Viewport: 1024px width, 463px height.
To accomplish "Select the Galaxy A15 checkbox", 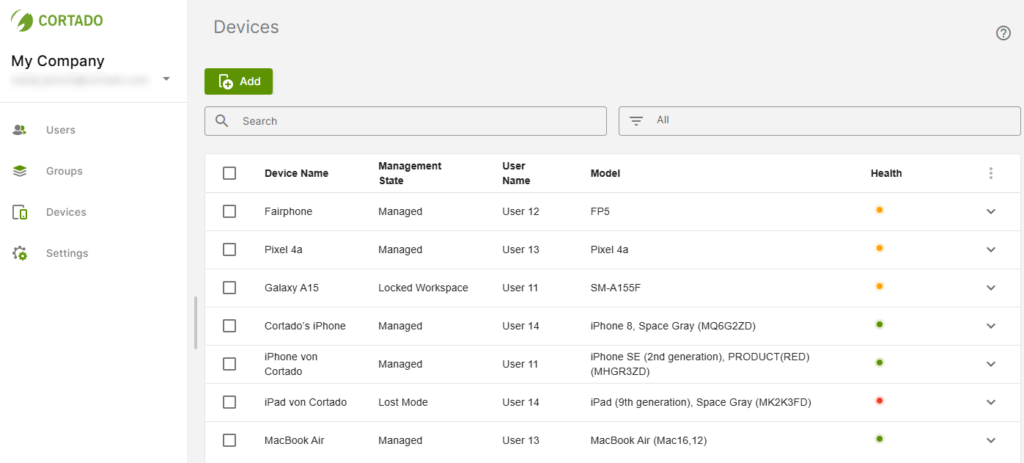I will (230, 287).
